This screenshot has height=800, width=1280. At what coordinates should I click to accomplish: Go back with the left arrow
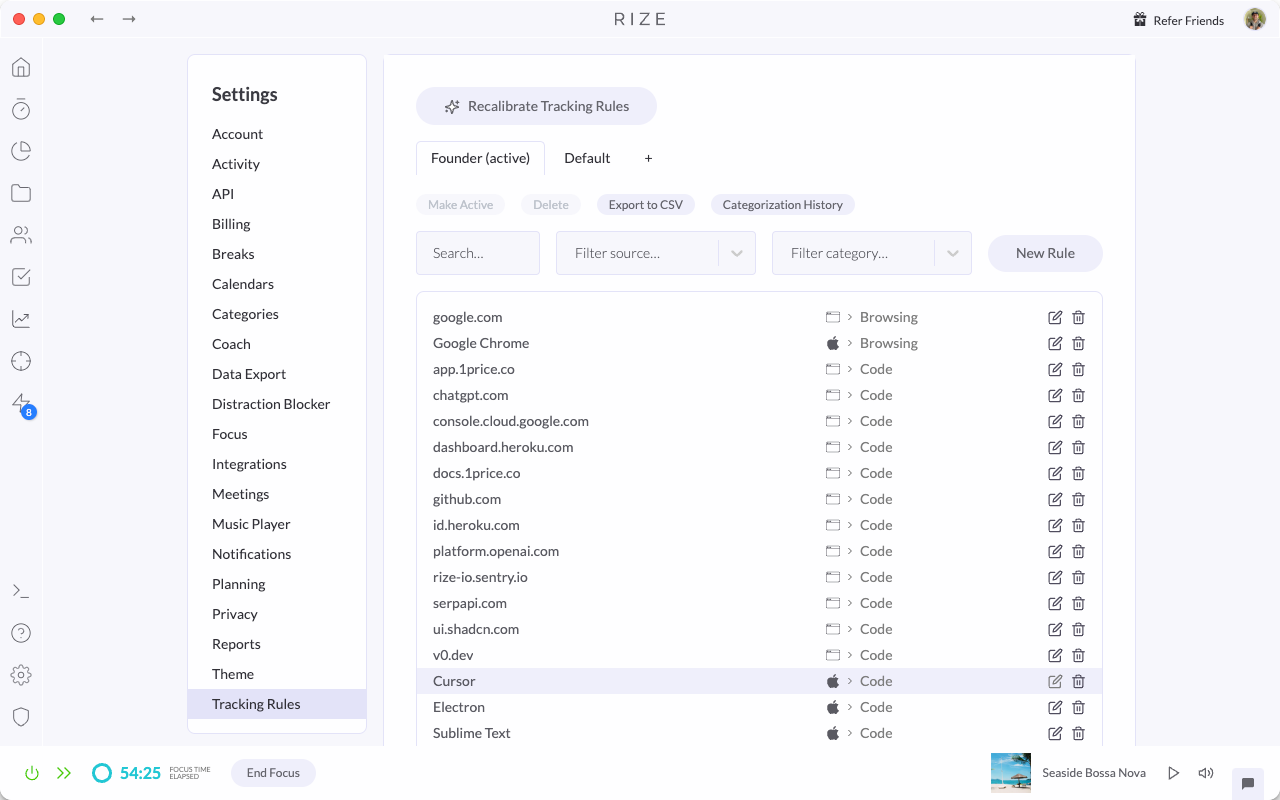[x=97, y=19]
